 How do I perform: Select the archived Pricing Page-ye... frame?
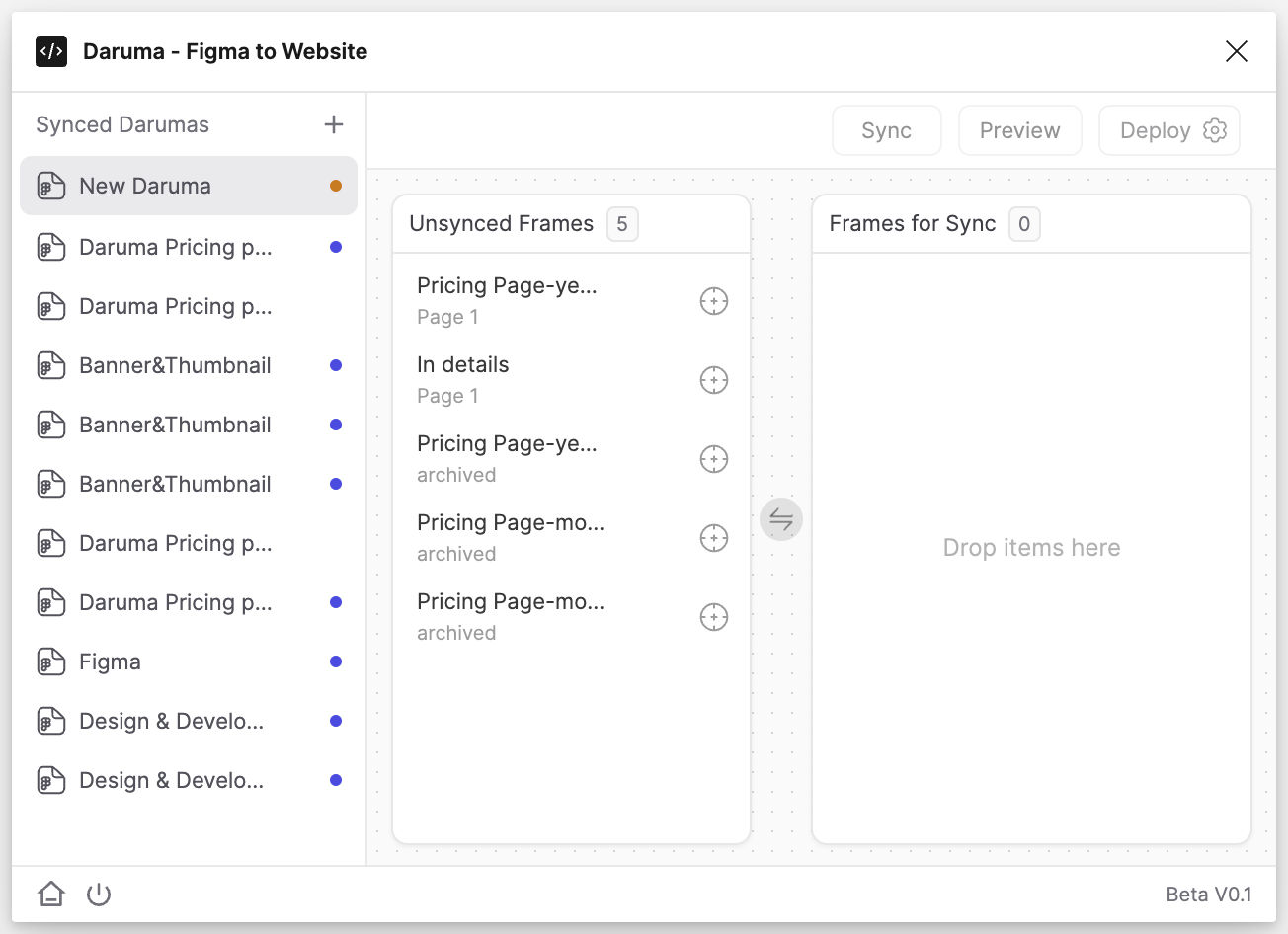click(572, 459)
